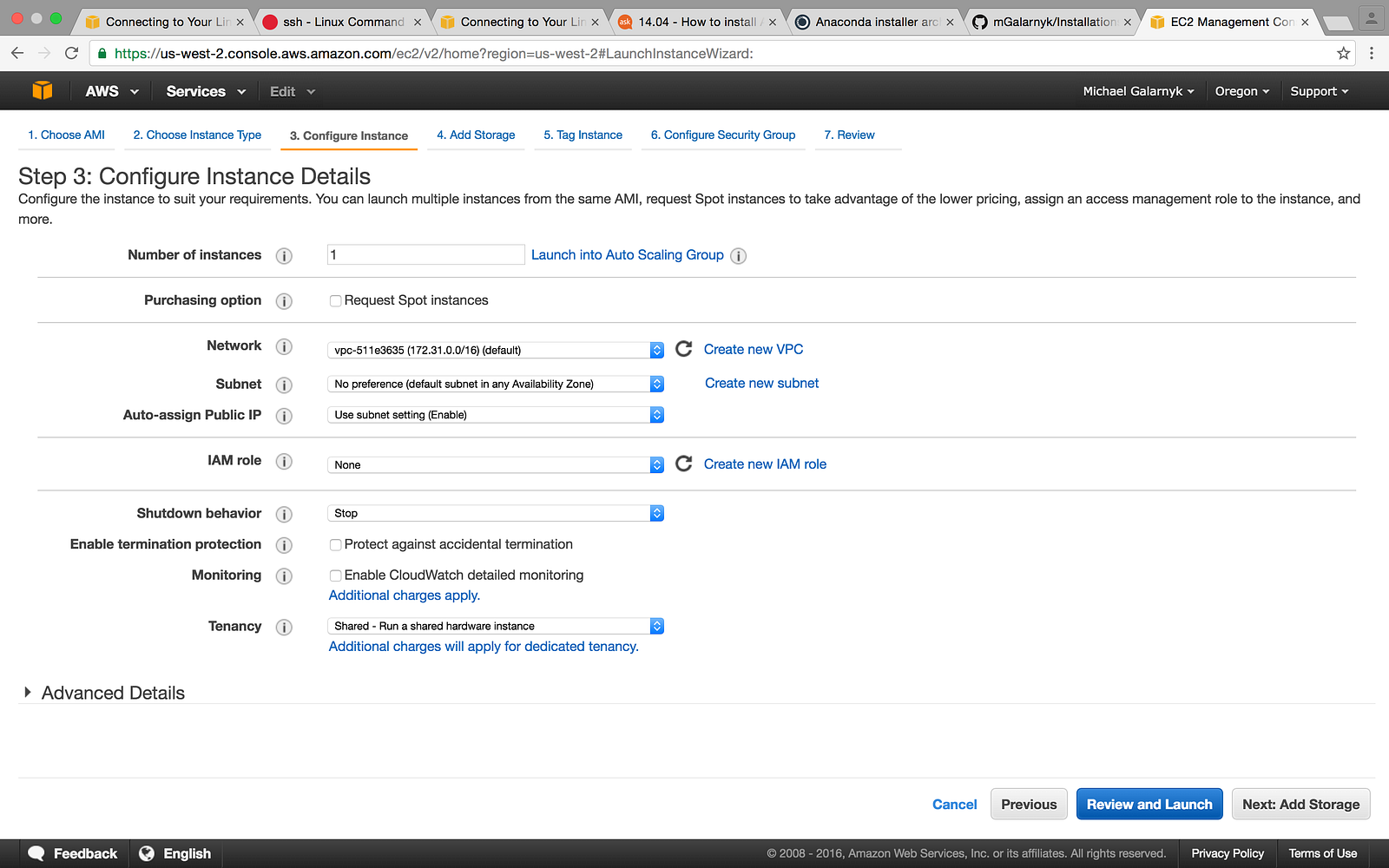Open the Services dropdown menu
Screen dimensions: 1389x868
(x=206, y=91)
